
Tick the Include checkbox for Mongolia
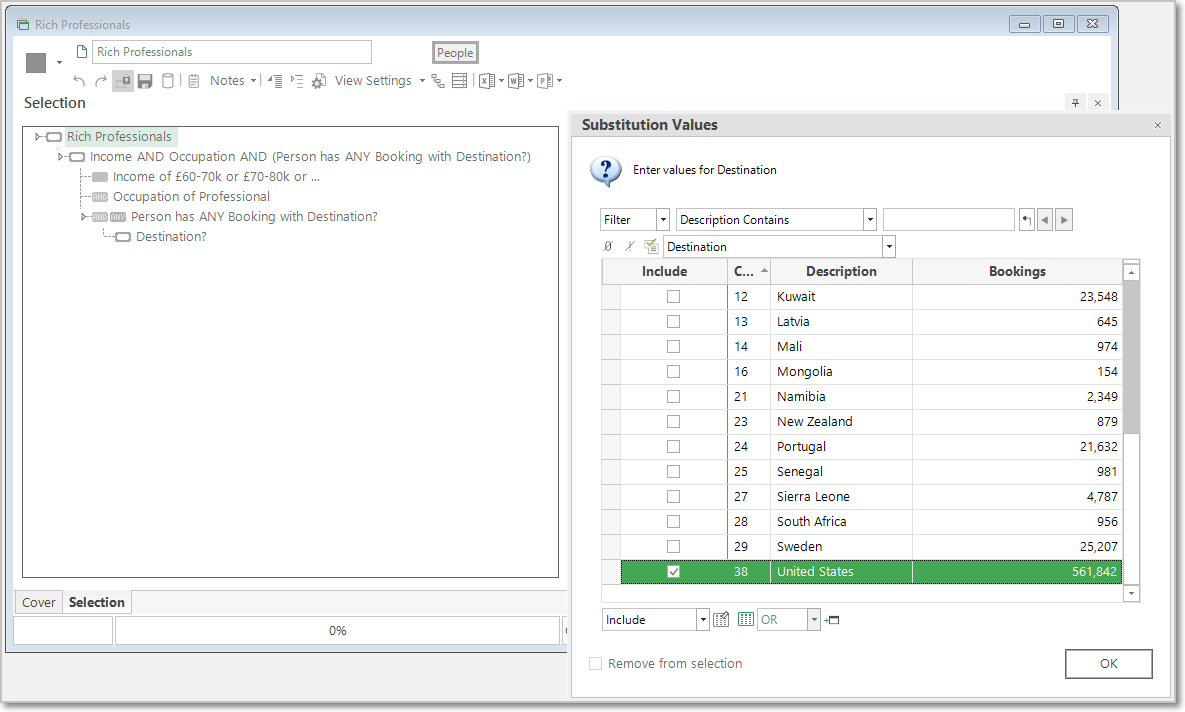tap(673, 372)
